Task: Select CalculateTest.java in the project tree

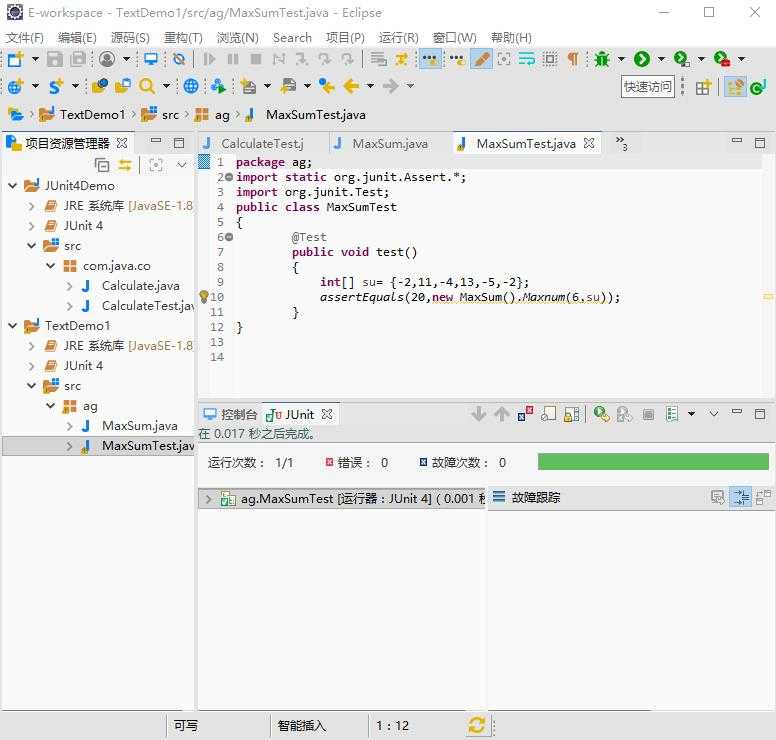Action: pos(147,306)
